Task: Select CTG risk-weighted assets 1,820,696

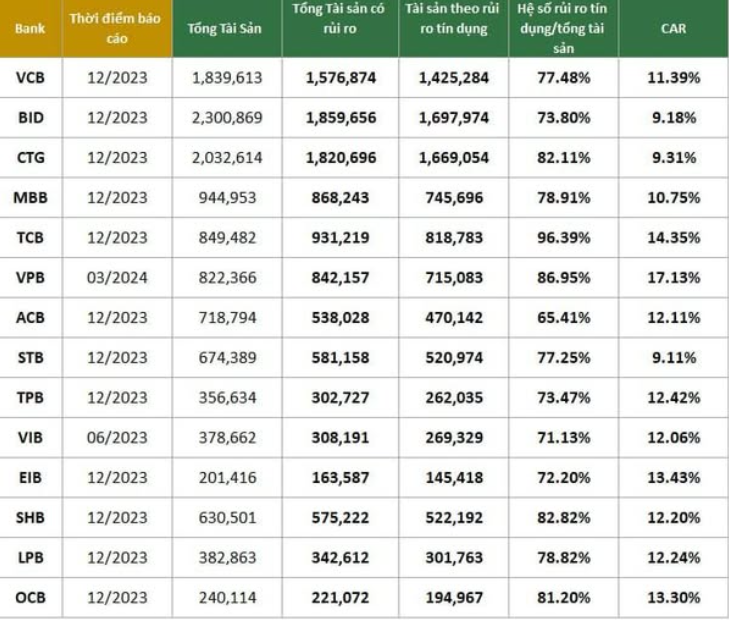Action: [x=340, y=158]
